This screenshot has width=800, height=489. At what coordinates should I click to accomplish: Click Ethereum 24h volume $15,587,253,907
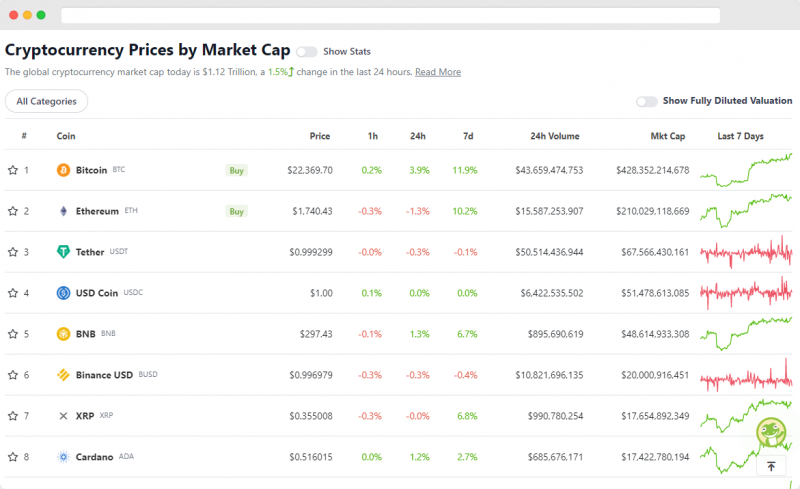549,211
